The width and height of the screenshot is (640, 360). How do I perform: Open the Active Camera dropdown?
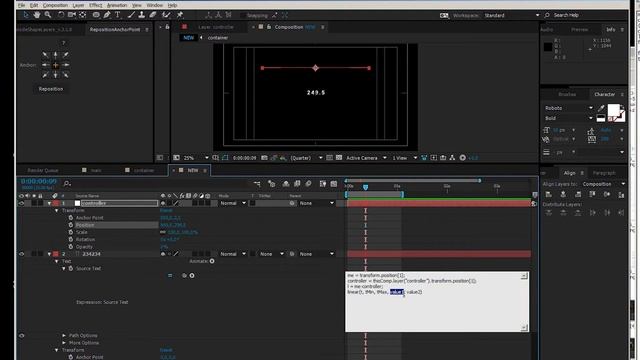[x=366, y=158]
